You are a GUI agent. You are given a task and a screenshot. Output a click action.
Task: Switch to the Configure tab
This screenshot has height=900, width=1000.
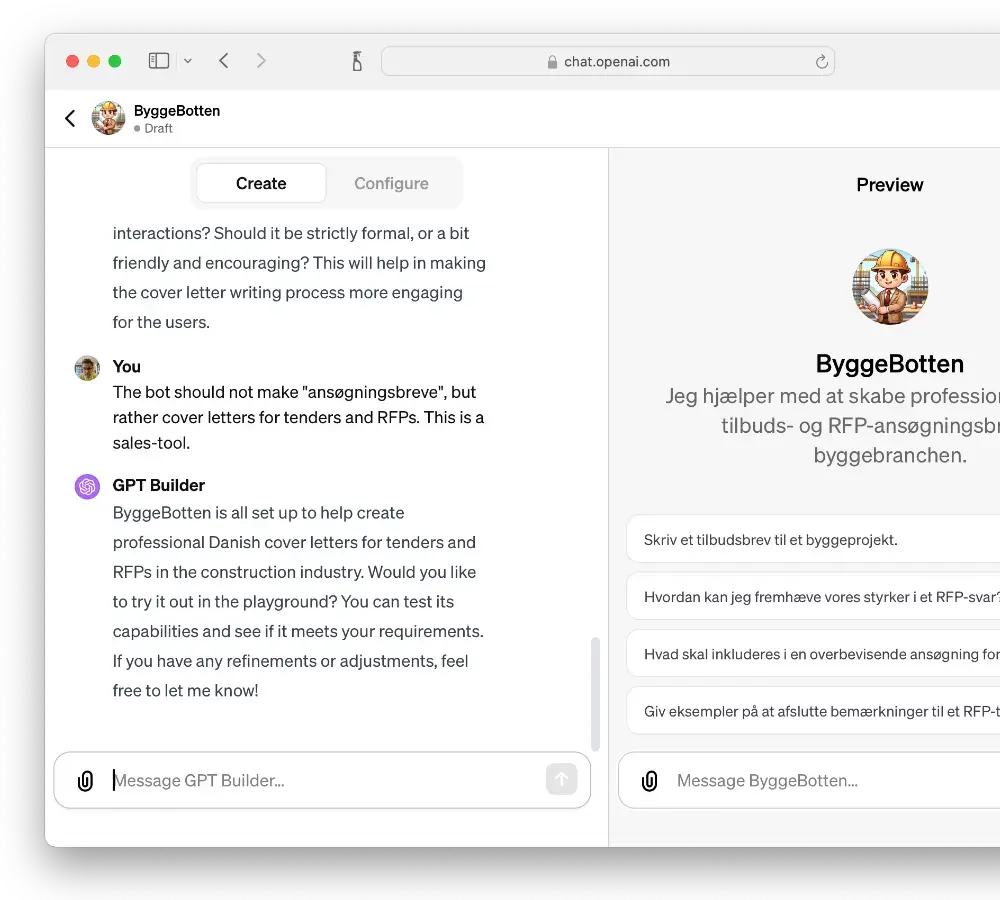(391, 184)
